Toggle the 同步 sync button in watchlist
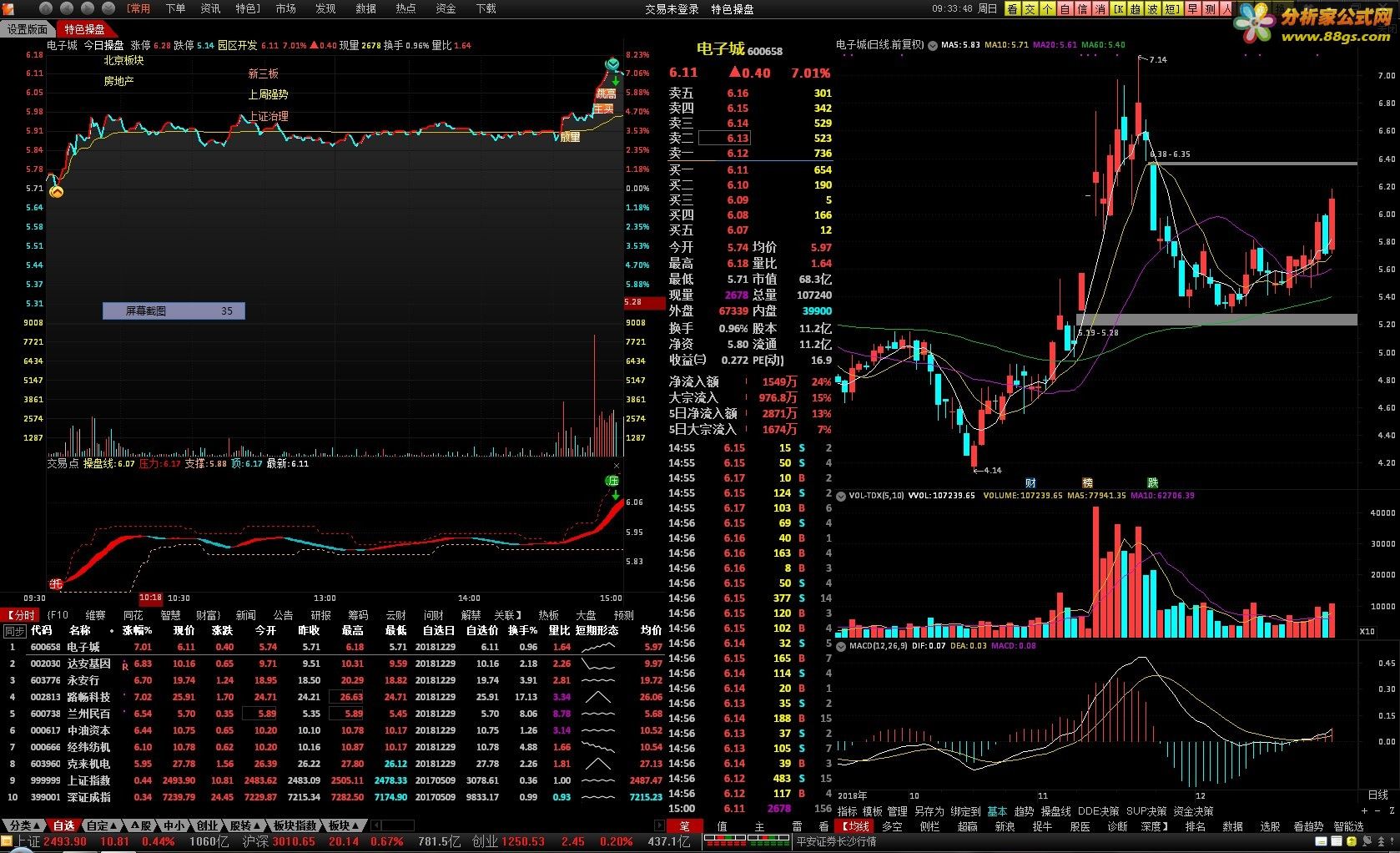Image resolution: width=1400 pixels, height=853 pixels. pyautogui.click(x=15, y=631)
